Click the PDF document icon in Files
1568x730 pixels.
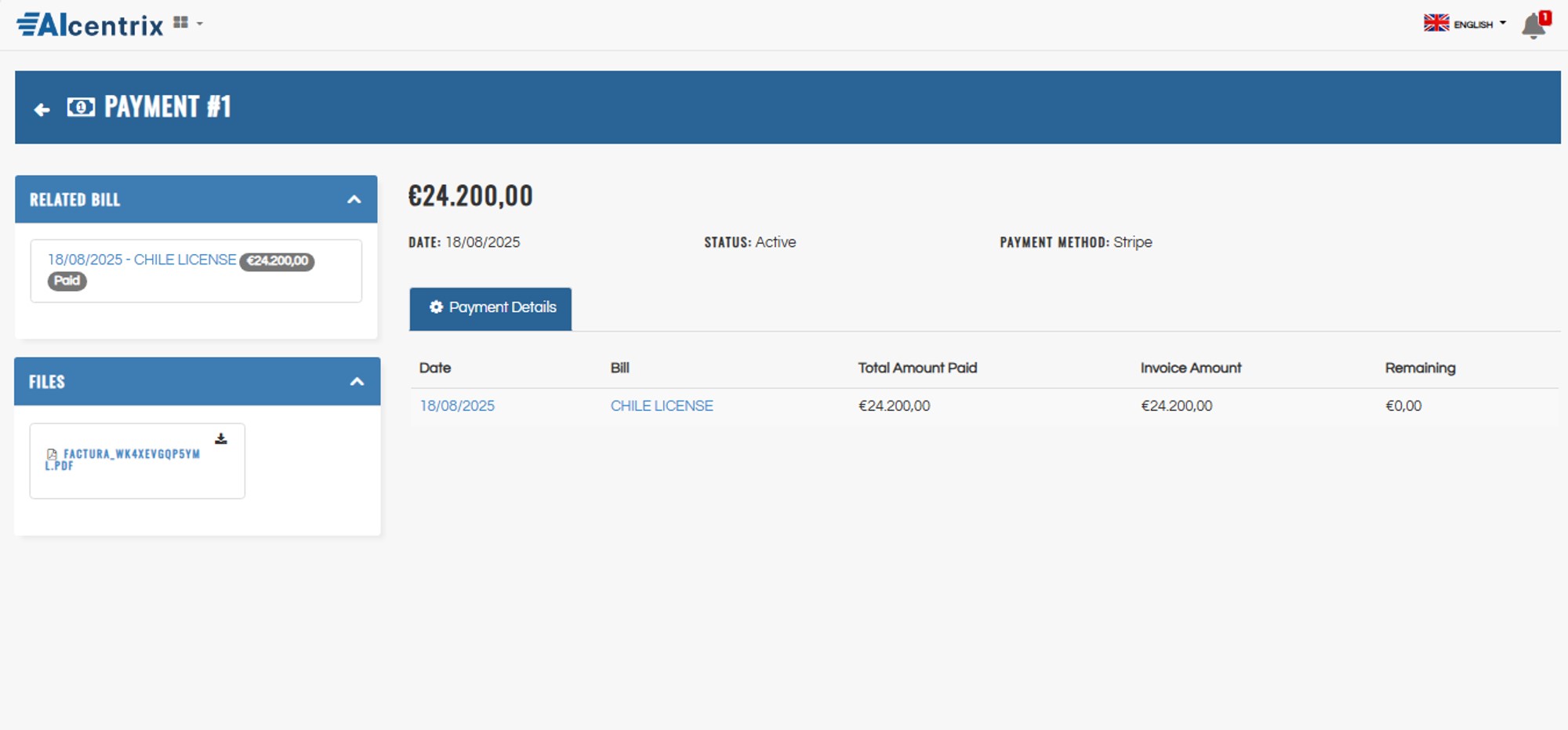coord(52,454)
